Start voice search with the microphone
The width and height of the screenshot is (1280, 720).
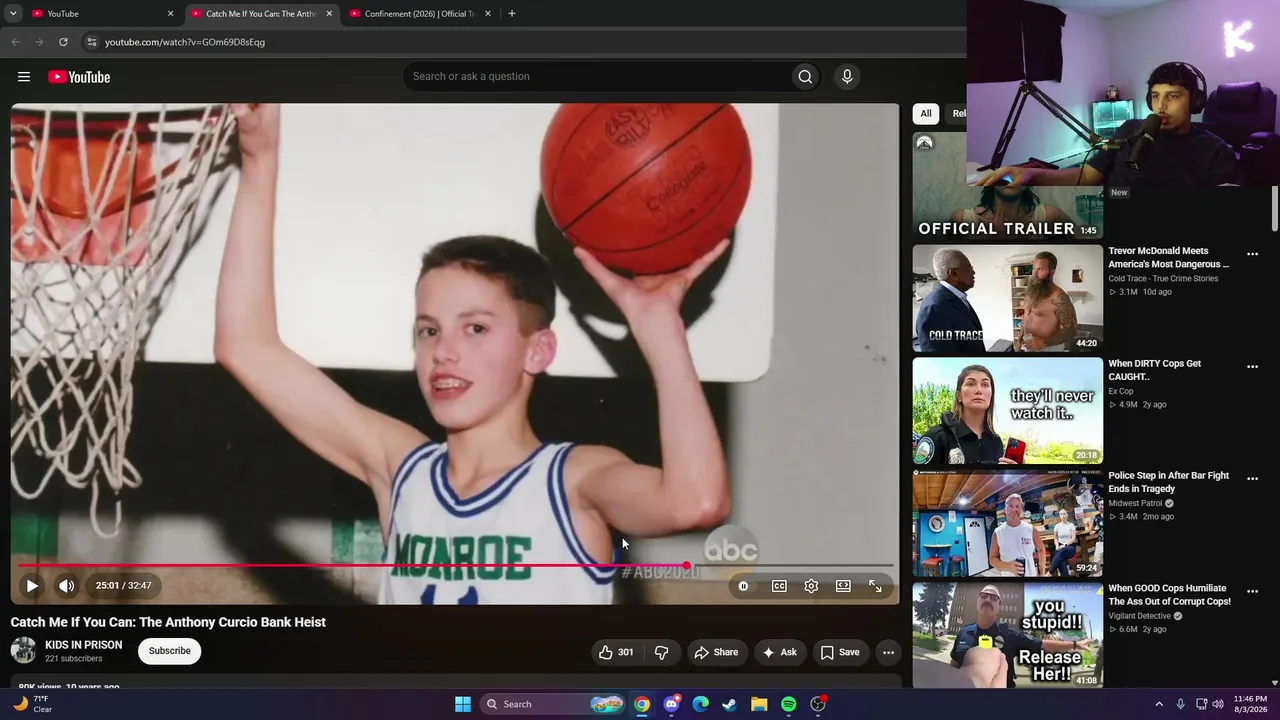[x=847, y=77]
